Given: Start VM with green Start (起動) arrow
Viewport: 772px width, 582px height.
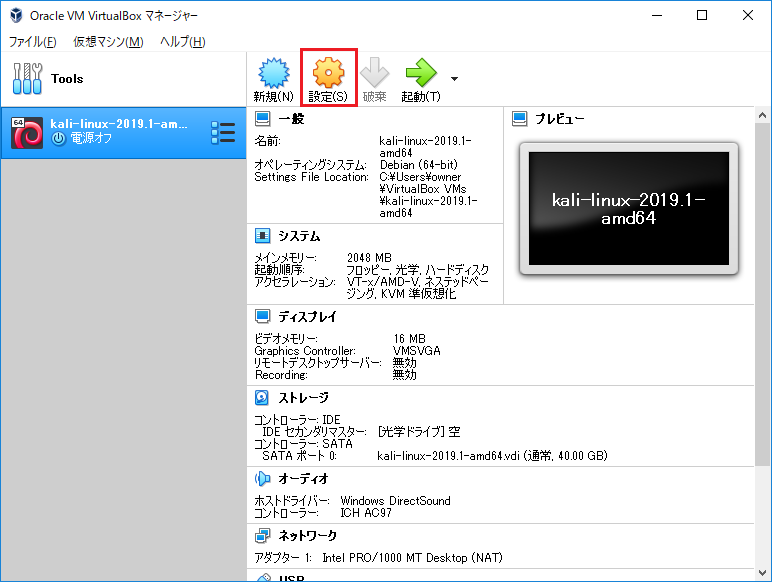Looking at the screenshot, I should tap(421, 73).
